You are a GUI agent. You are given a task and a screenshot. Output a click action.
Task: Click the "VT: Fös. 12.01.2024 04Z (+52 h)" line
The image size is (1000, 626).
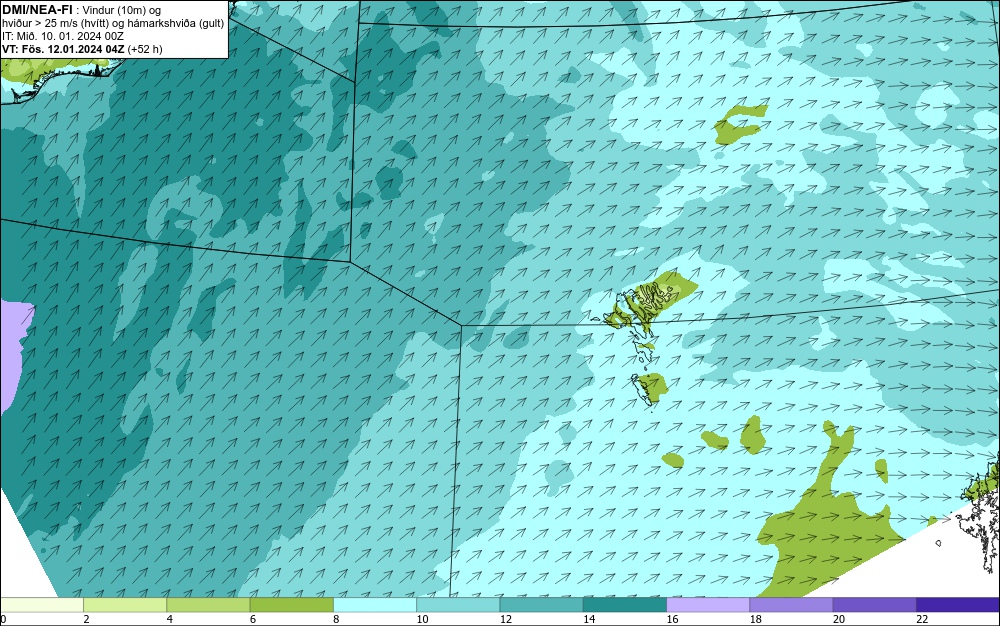(x=82, y=49)
